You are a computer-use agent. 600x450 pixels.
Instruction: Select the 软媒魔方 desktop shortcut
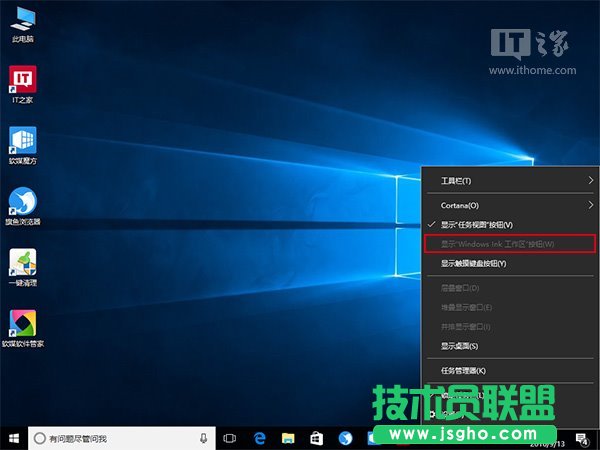coord(23,146)
